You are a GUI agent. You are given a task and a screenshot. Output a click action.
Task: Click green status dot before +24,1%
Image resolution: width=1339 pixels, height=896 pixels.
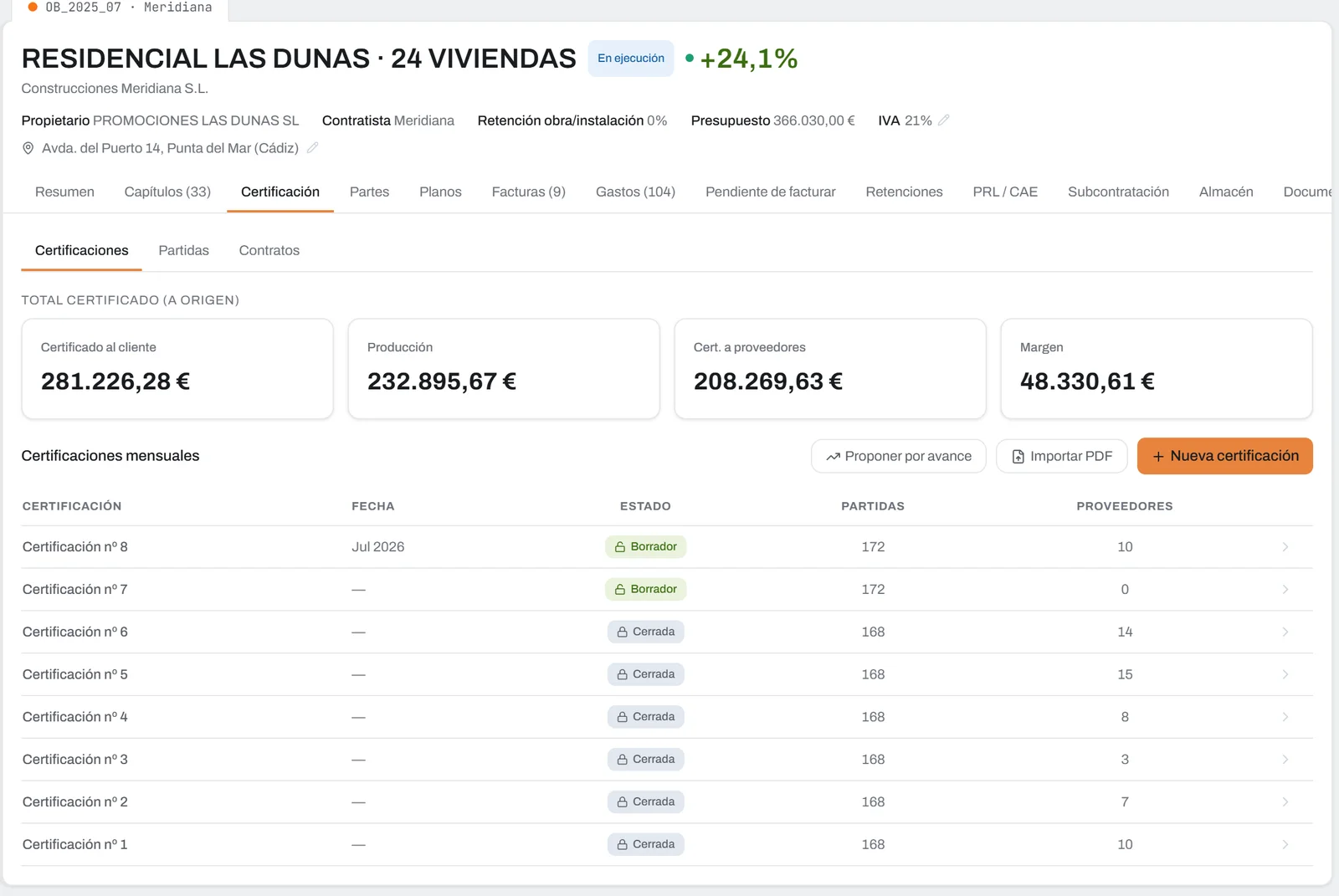click(x=690, y=59)
